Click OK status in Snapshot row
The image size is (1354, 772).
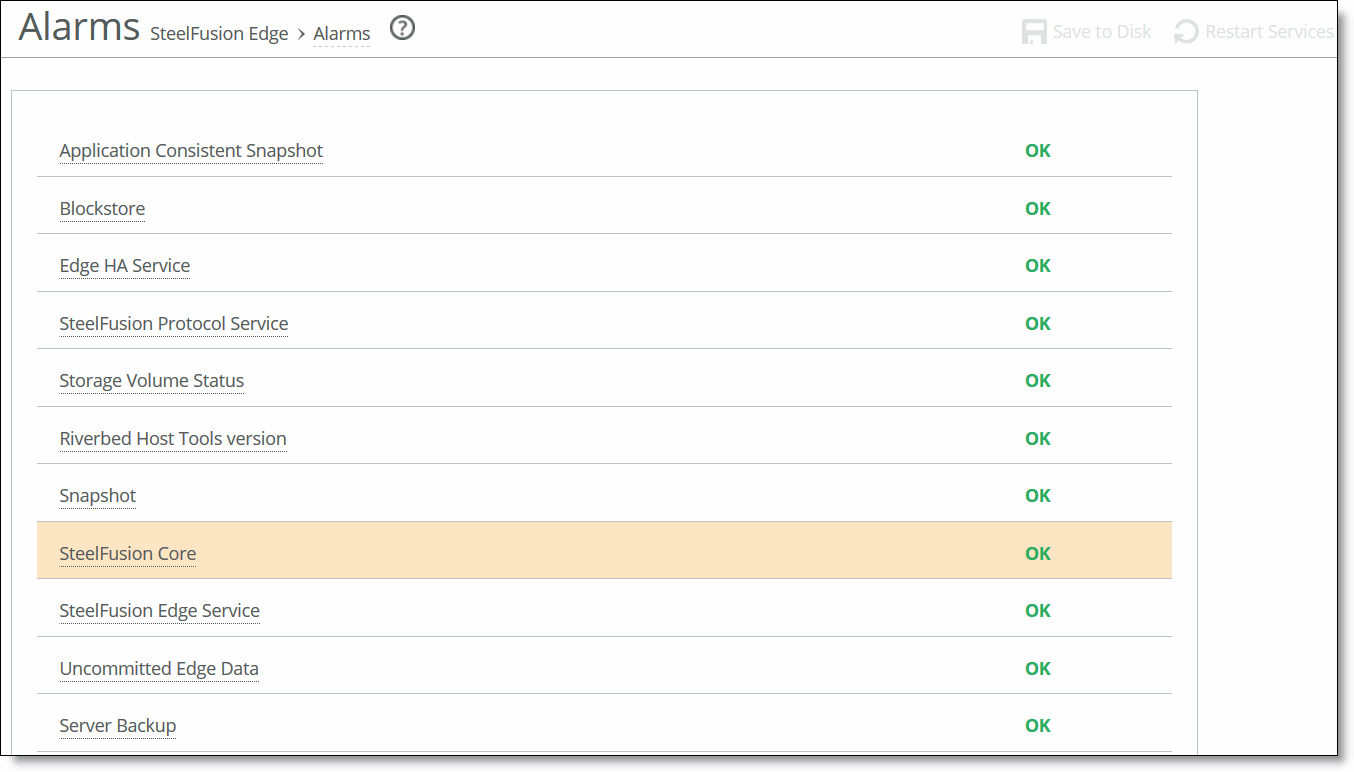tap(1038, 496)
